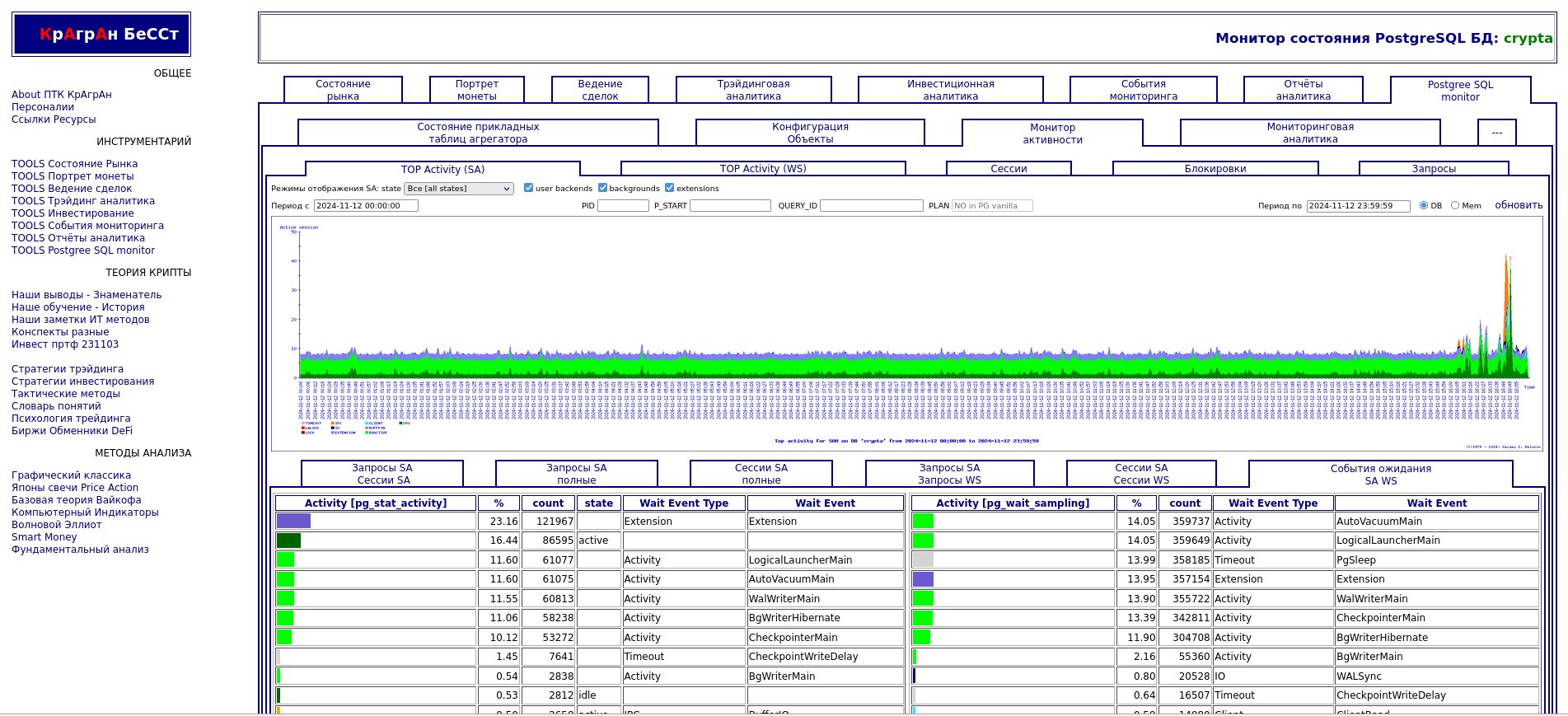Open the SA state filter dropdown
Screen dimensions: 1568x716
point(458,189)
